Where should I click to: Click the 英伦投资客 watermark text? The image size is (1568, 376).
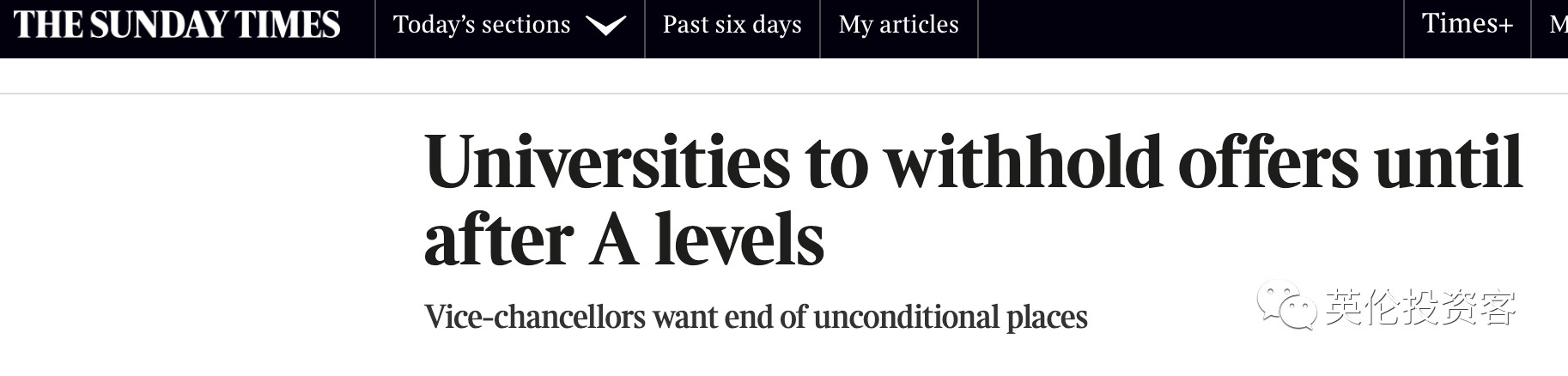pos(1420,307)
